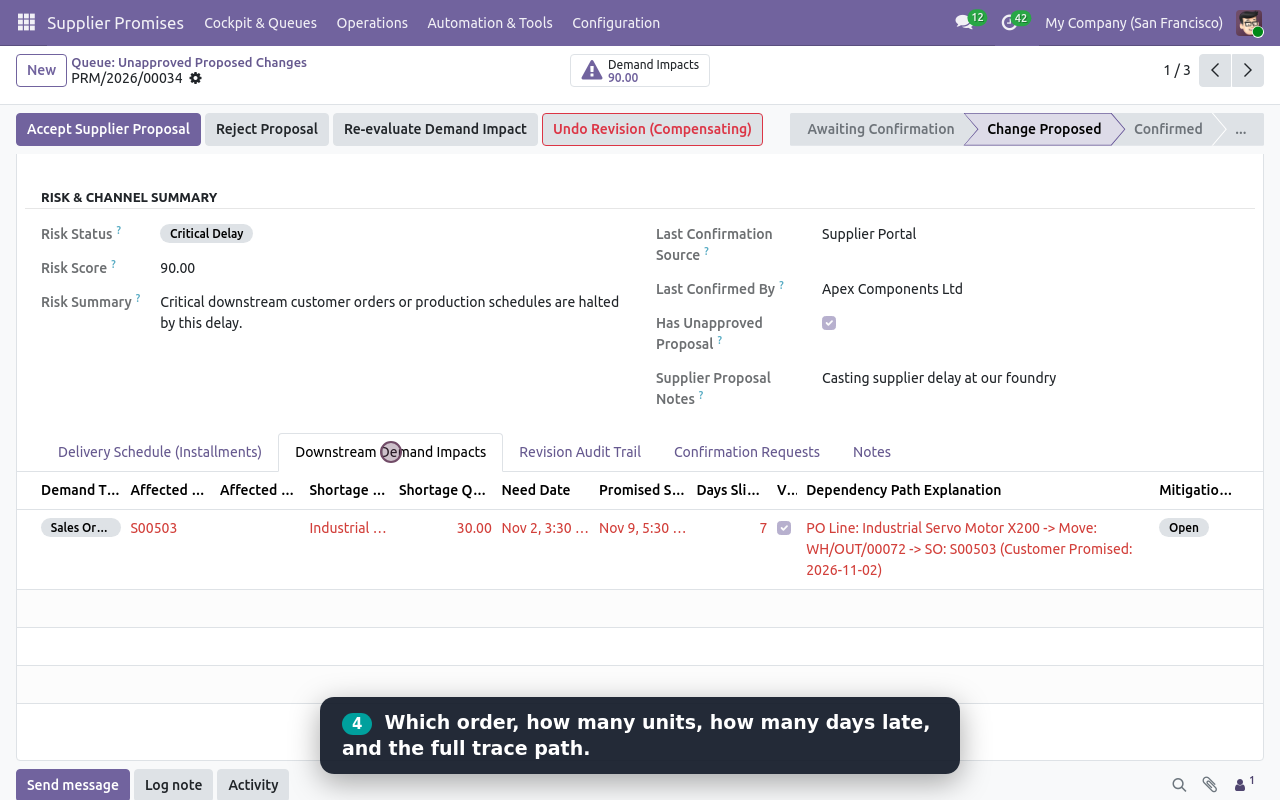Click the Reject Proposal button
1280x800 pixels.
click(267, 129)
